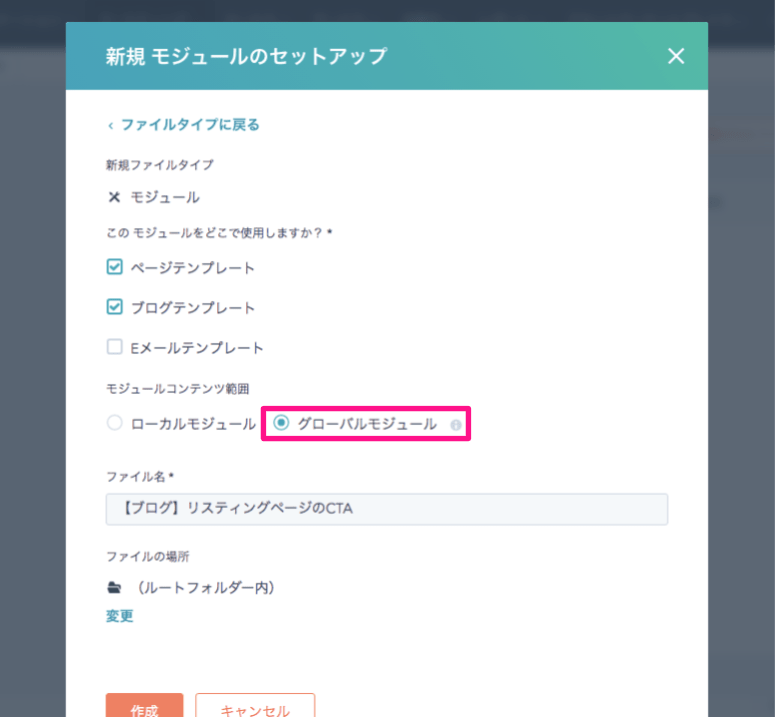Click the このモジュールをどこで使用しますか question label
The height and width of the screenshot is (717, 775).
pyautogui.click(x=218, y=232)
